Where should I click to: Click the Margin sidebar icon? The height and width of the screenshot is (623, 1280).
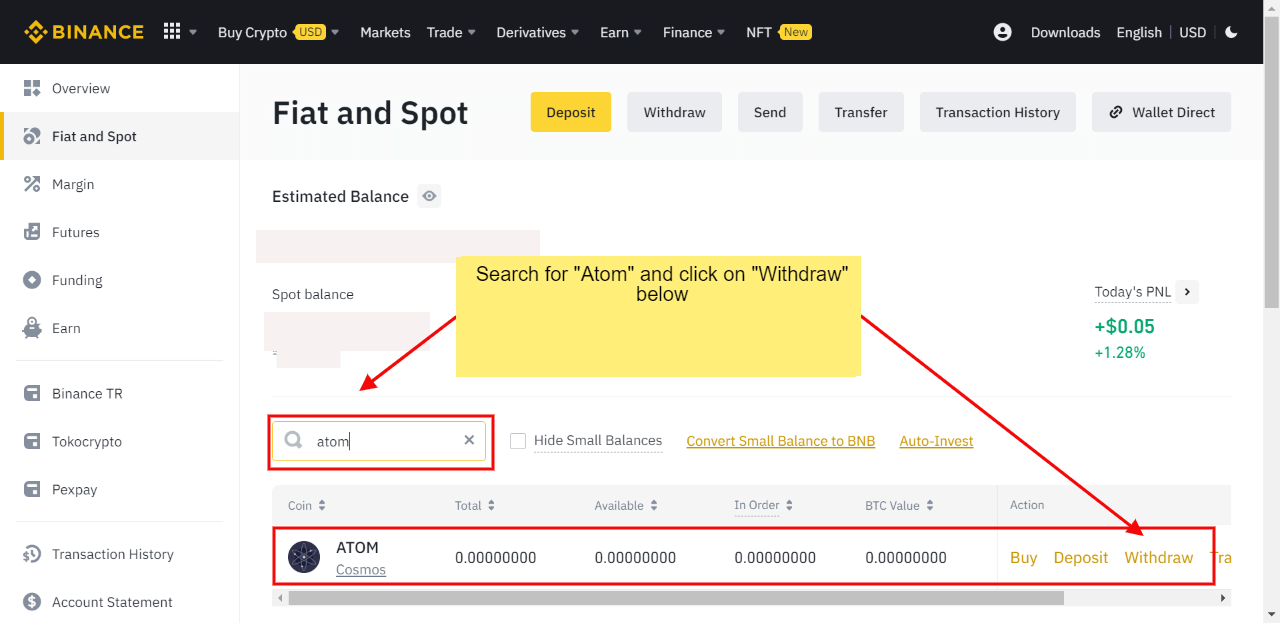point(32,184)
